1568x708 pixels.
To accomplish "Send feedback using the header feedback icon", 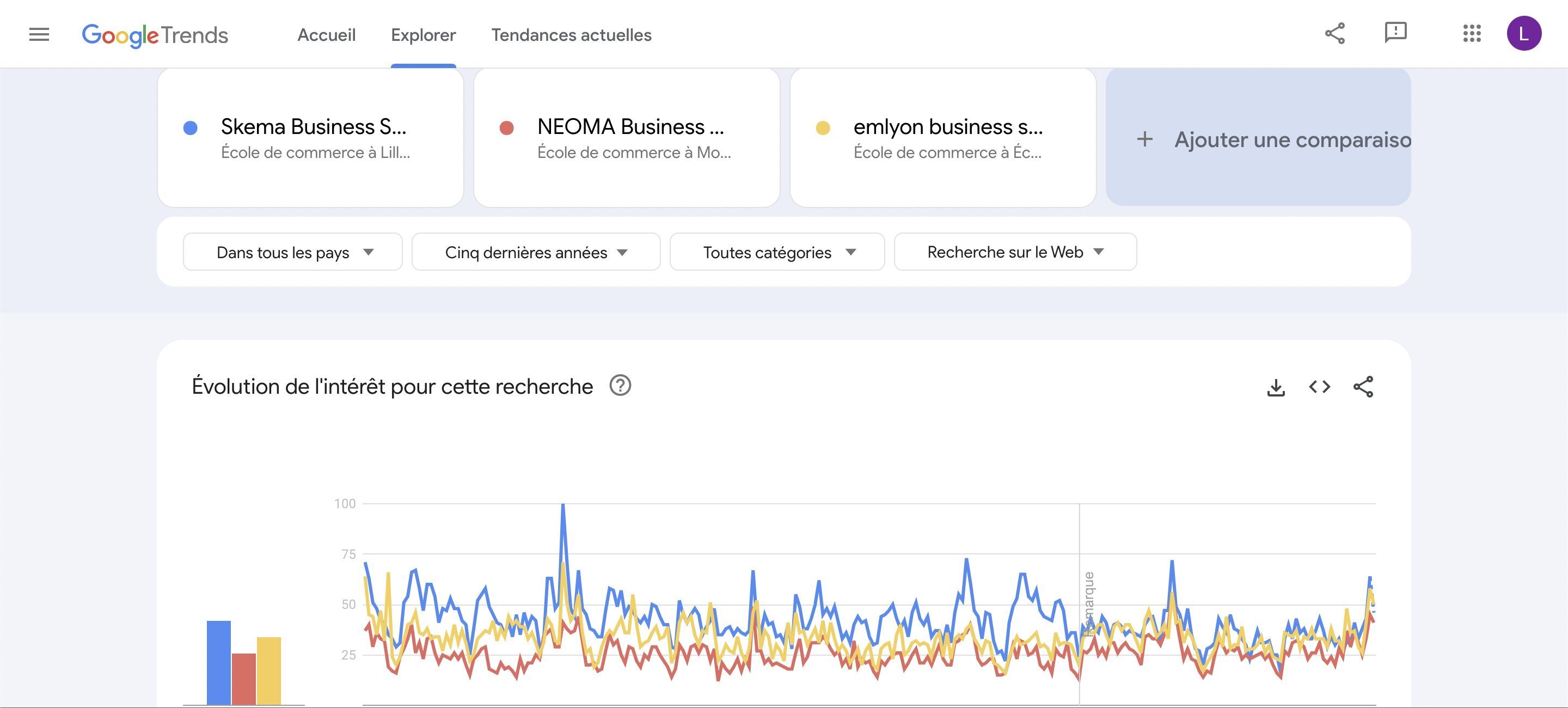I will click(1395, 33).
